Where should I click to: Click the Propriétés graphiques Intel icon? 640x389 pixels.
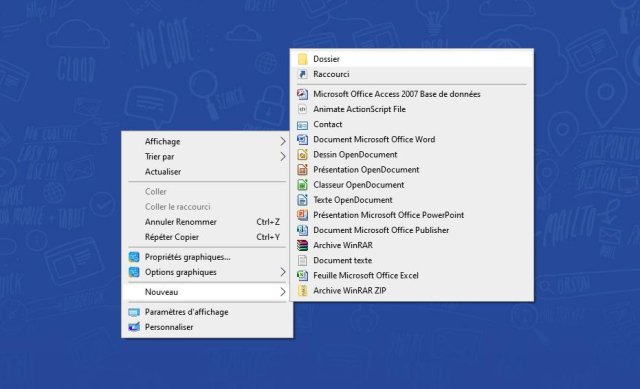click(134, 257)
